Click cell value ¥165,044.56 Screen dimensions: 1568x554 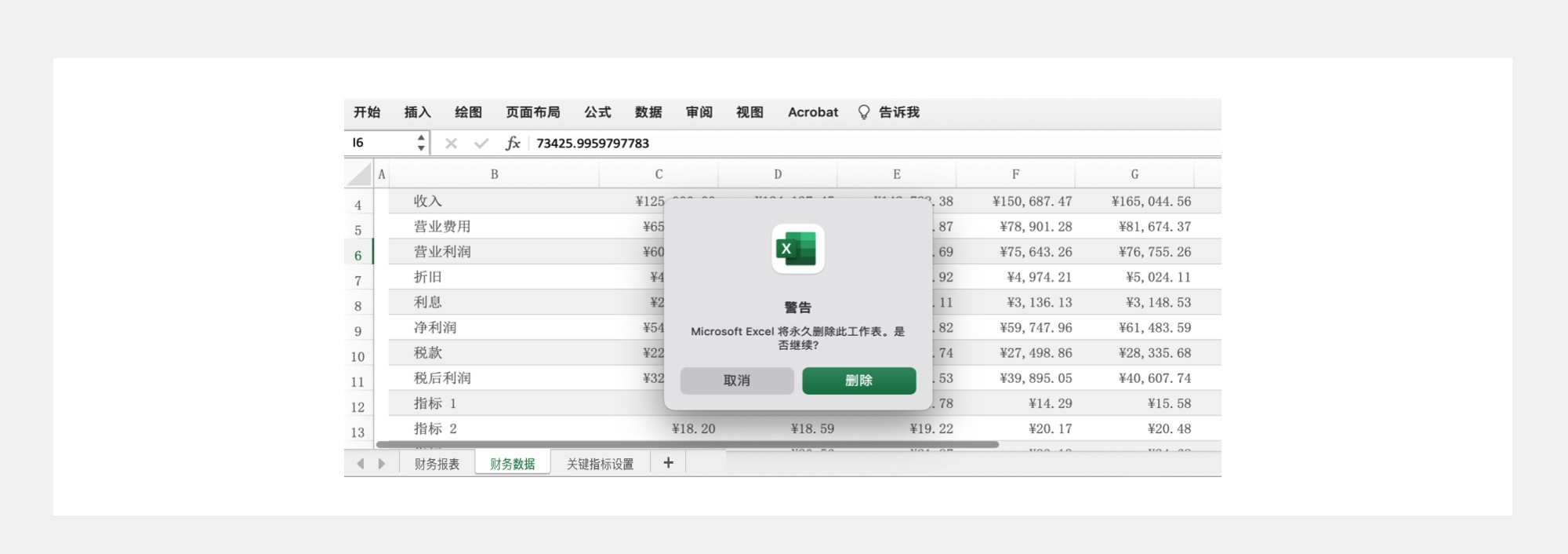1151,202
